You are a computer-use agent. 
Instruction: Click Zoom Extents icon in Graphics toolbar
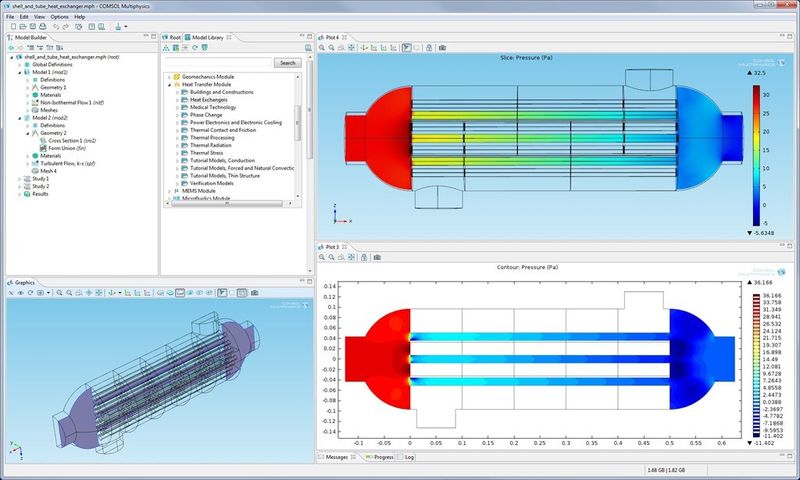click(x=99, y=293)
